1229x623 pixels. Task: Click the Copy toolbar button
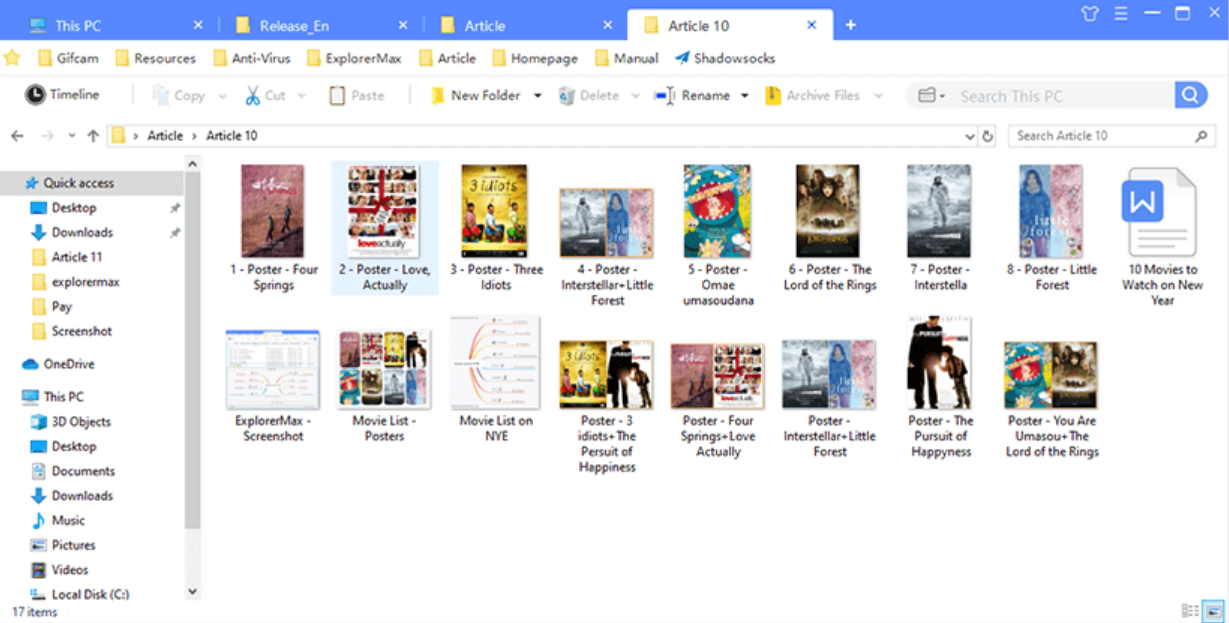coord(178,95)
